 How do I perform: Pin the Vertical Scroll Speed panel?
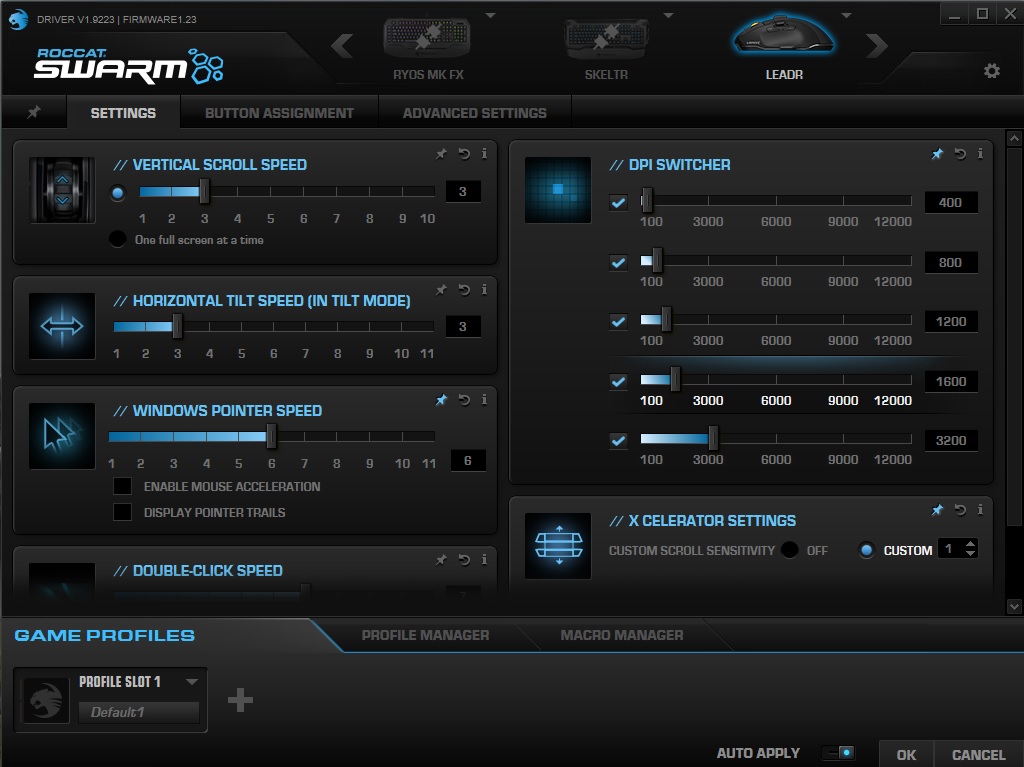pos(441,154)
